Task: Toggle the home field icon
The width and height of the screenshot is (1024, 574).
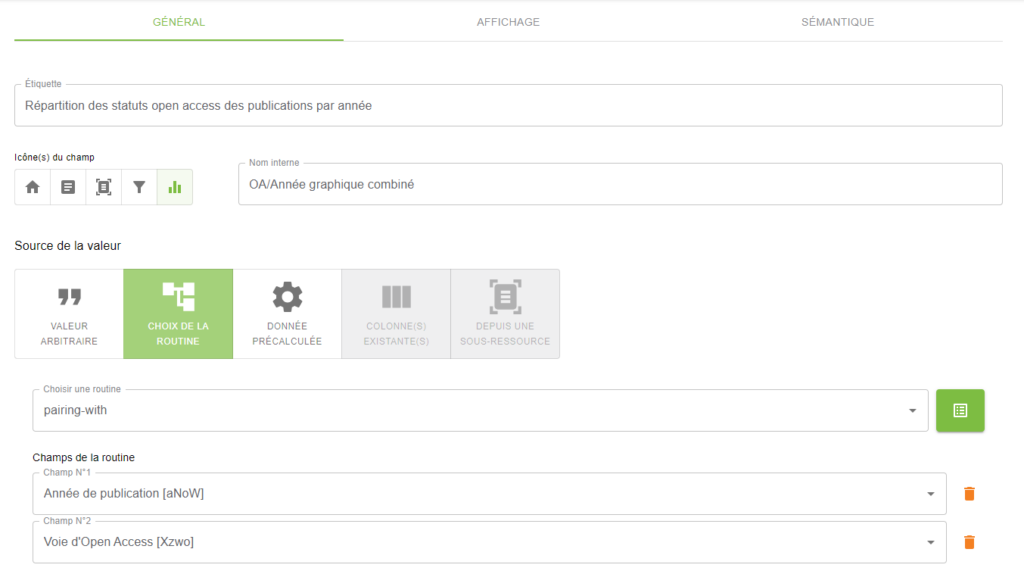Action: (x=33, y=187)
